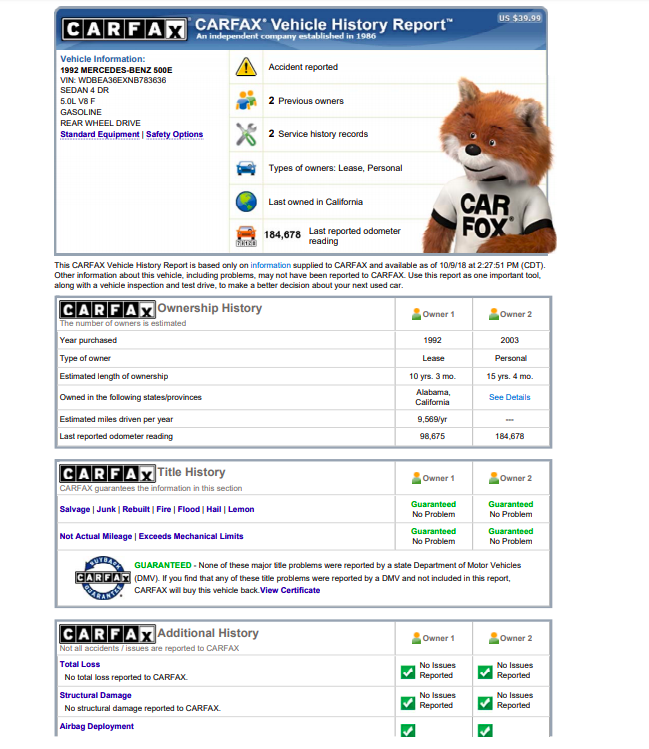This screenshot has width=649, height=749.
Task: Click the orange car odometer icon
Action: pos(246,236)
